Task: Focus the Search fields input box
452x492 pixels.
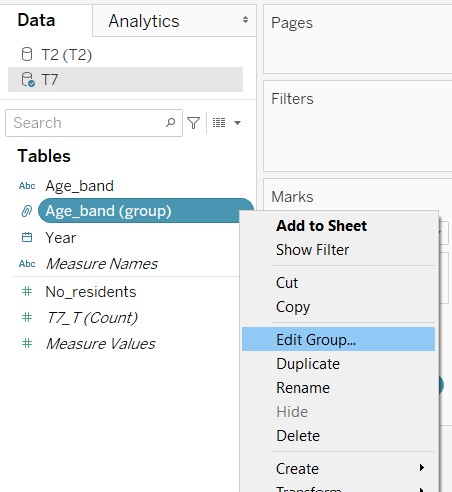Action: (x=94, y=123)
